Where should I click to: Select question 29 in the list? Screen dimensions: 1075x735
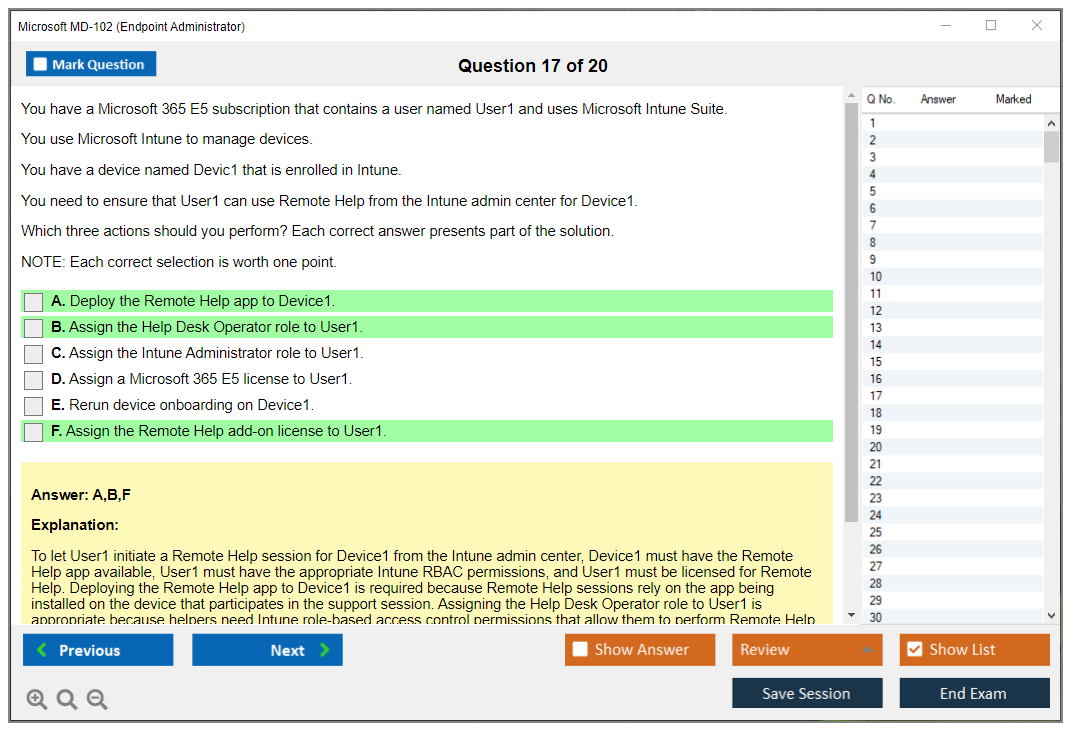click(x=953, y=601)
